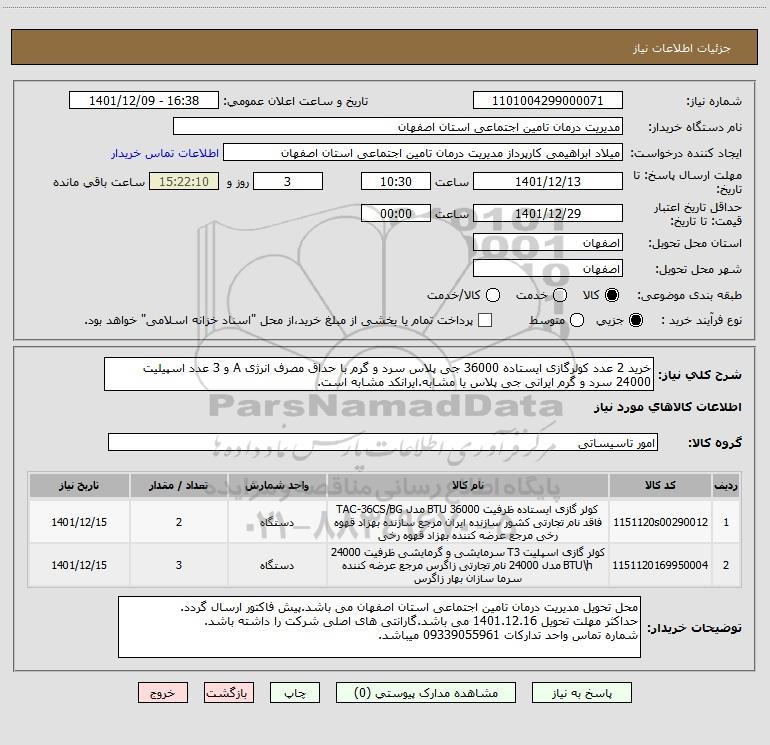Click the buyer organization name field
Image resolution: width=770 pixels, height=745 pixels.
pos(398,126)
